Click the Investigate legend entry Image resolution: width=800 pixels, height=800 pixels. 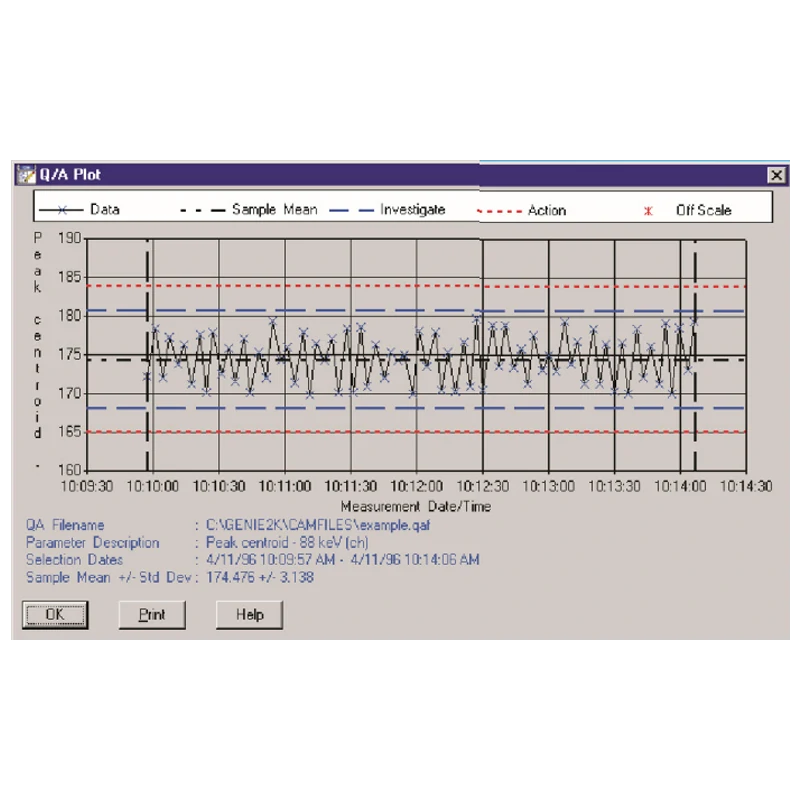point(387,210)
